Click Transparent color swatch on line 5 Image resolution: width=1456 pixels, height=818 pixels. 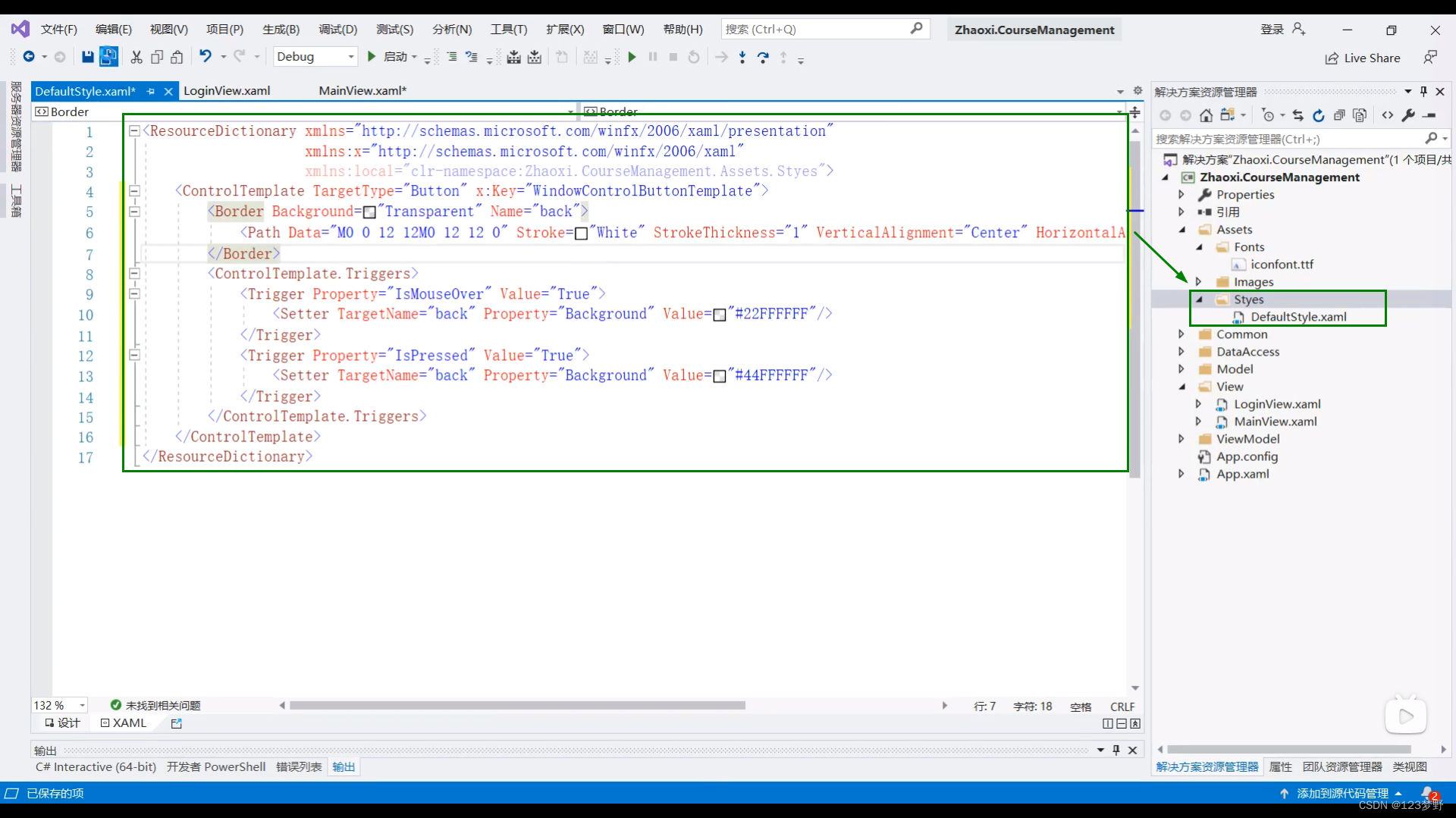click(369, 212)
